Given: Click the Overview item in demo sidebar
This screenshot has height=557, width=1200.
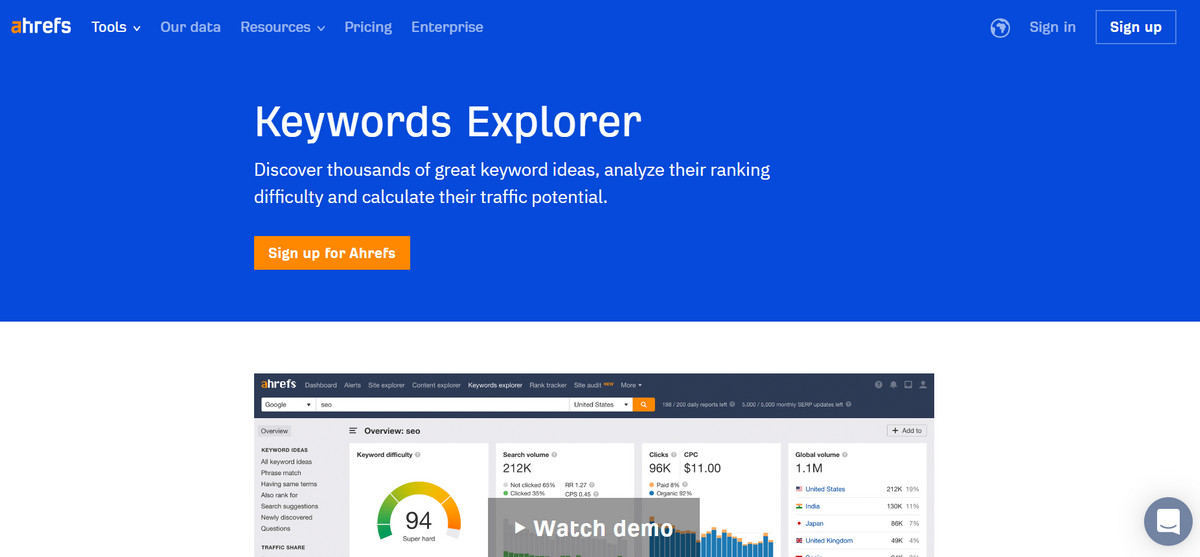Looking at the screenshot, I should (x=274, y=431).
